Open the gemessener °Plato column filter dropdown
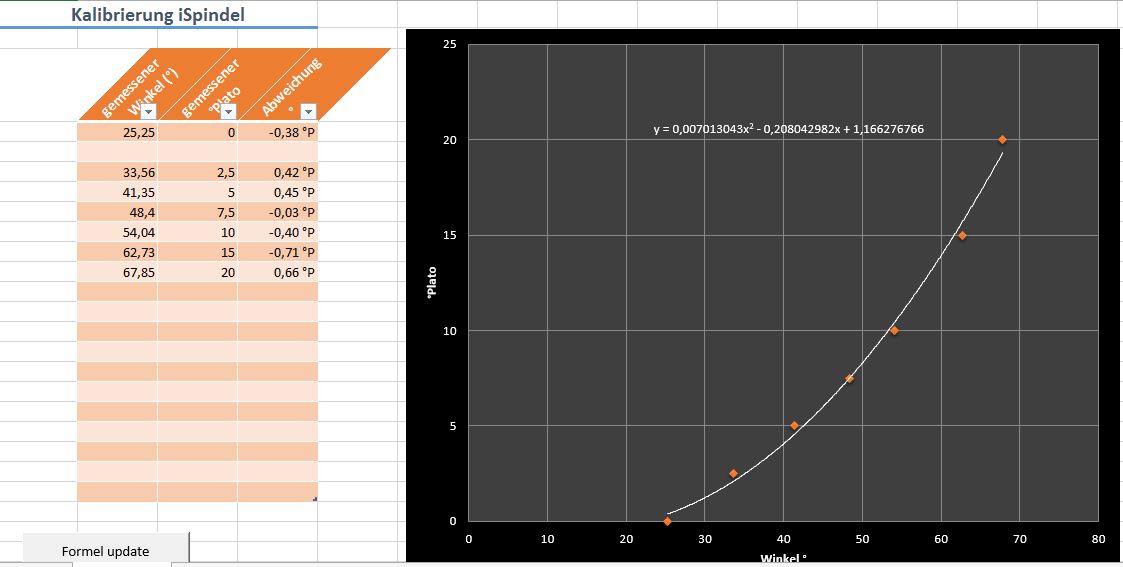 229,112
